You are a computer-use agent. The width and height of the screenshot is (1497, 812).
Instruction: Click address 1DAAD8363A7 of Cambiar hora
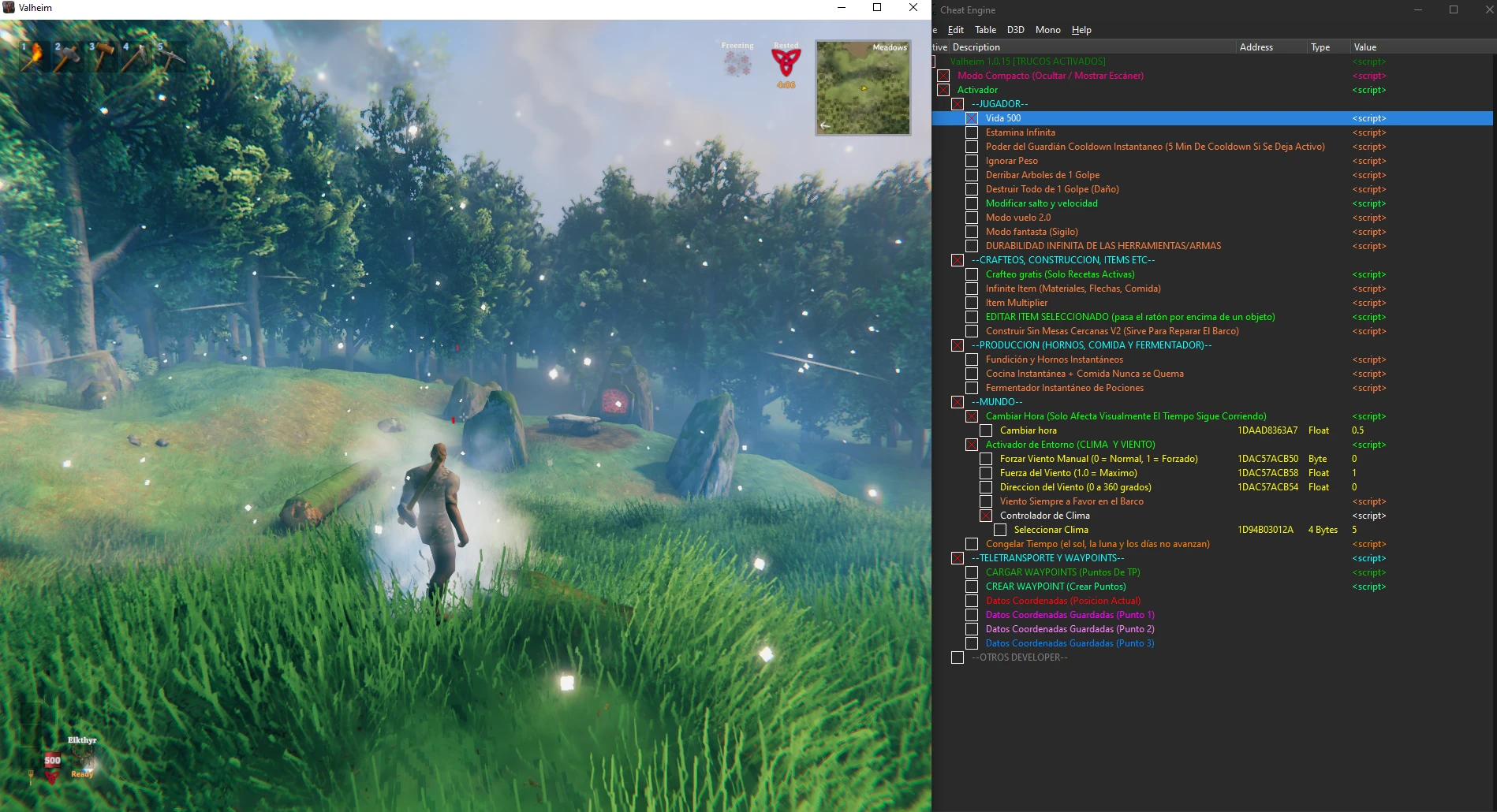tap(1267, 430)
